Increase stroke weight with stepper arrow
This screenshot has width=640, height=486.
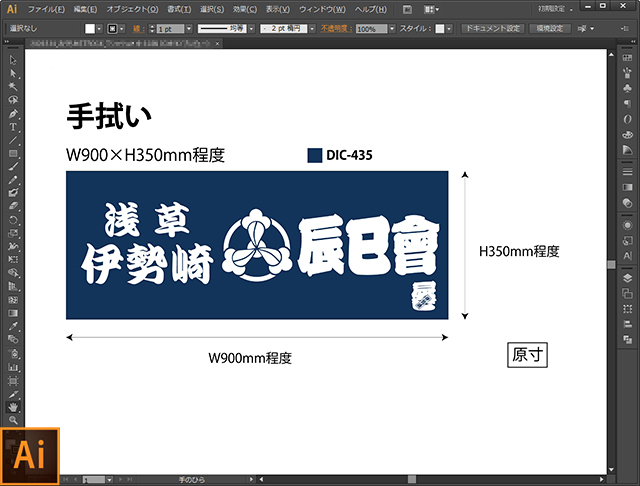tap(152, 26)
